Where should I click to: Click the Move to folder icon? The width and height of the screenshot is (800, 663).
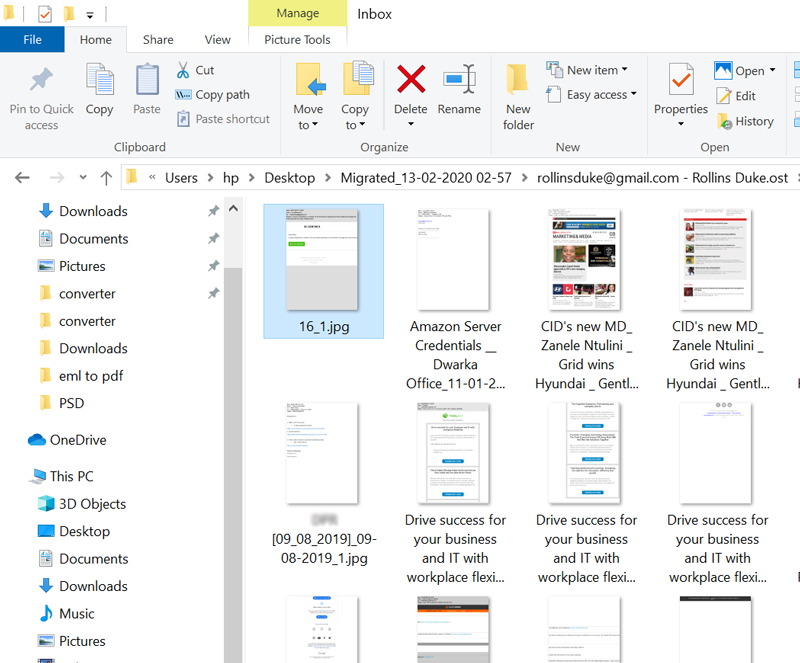(x=310, y=79)
